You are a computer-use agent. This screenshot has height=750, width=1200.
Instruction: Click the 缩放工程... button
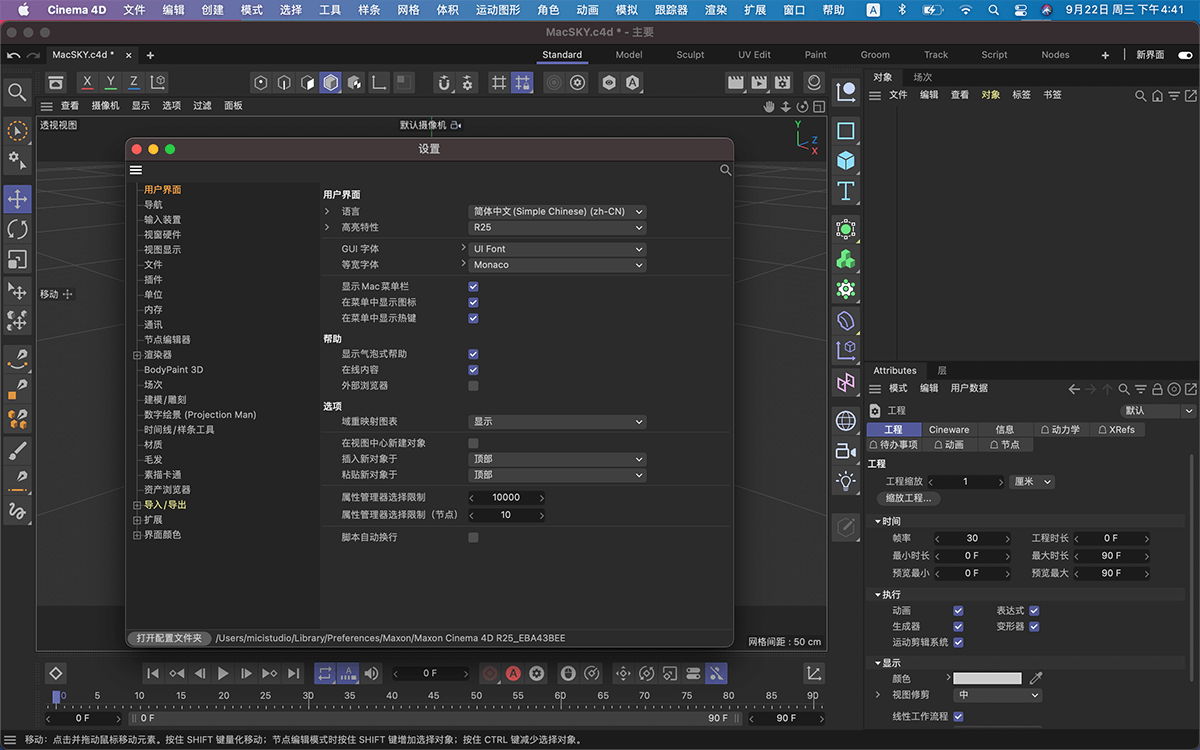[908, 498]
